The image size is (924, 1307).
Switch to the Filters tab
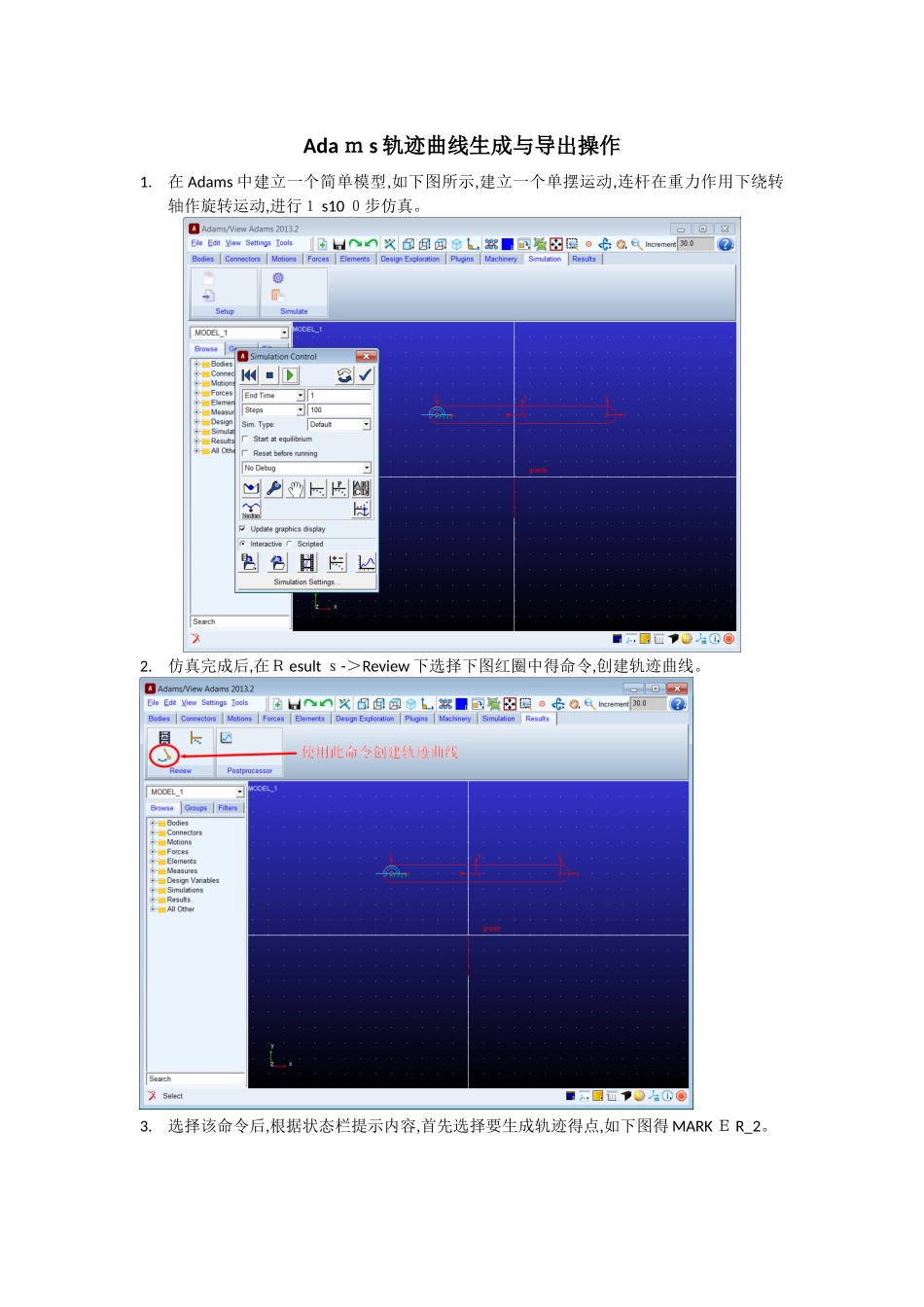pyautogui.click(x=228, y=808)
